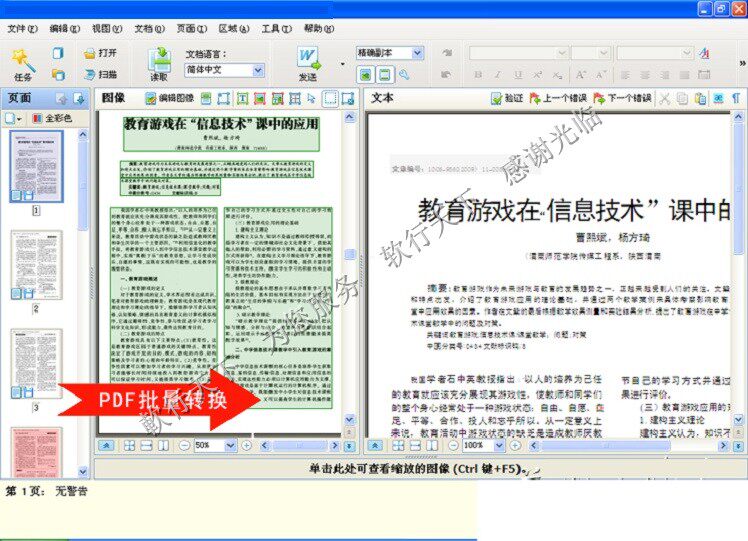Open the 编辑 menu
This screenshot has width=748, height=541.
coord(64,29)
